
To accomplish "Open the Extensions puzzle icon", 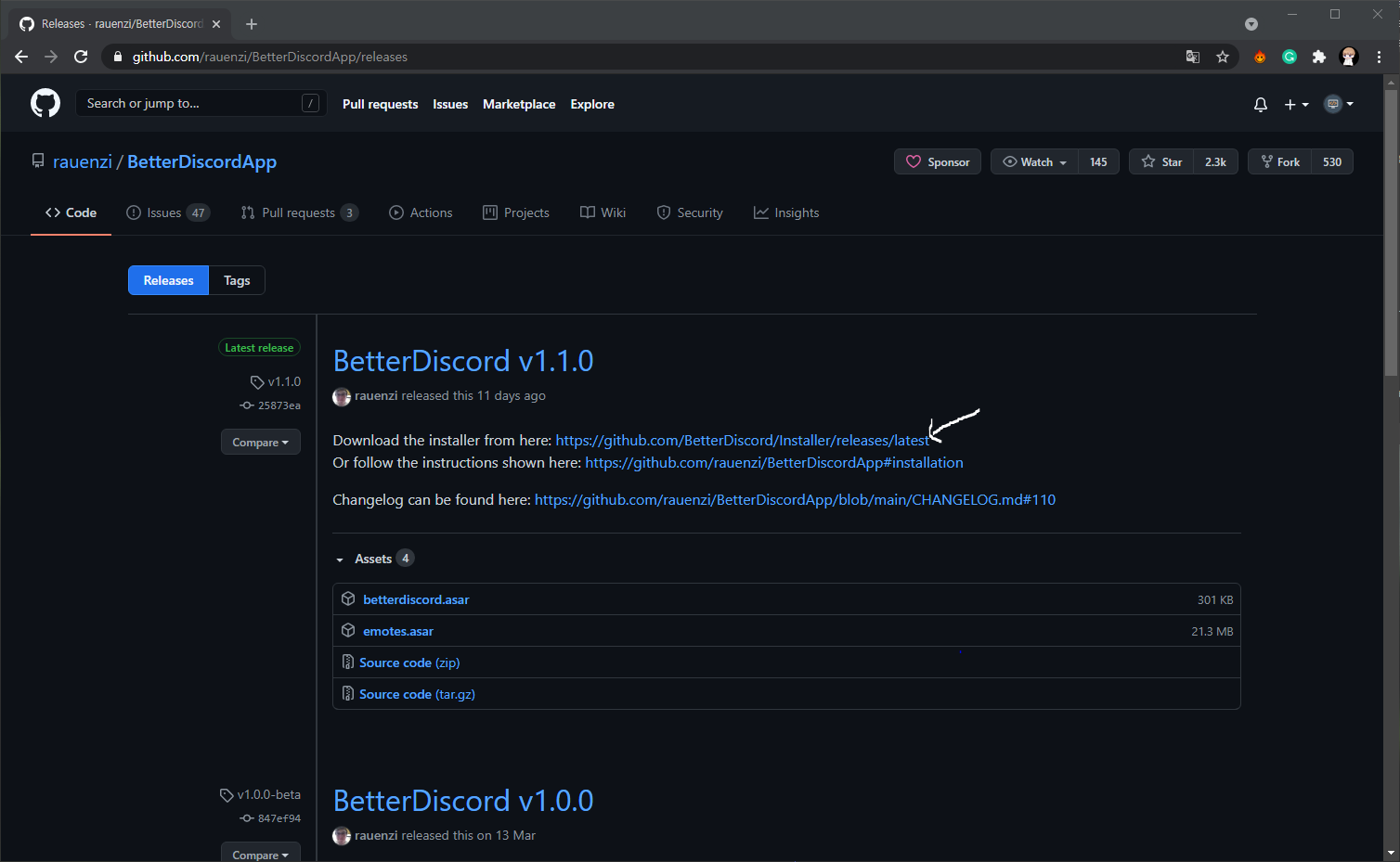I will point(1319,57).
